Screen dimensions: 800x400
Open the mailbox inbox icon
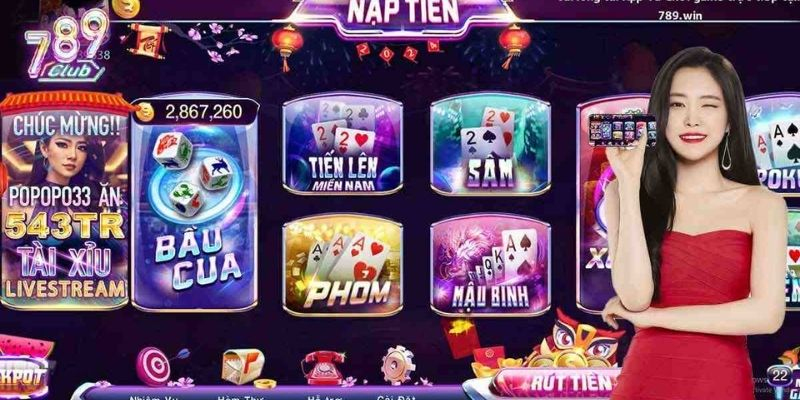pos(243,367)
